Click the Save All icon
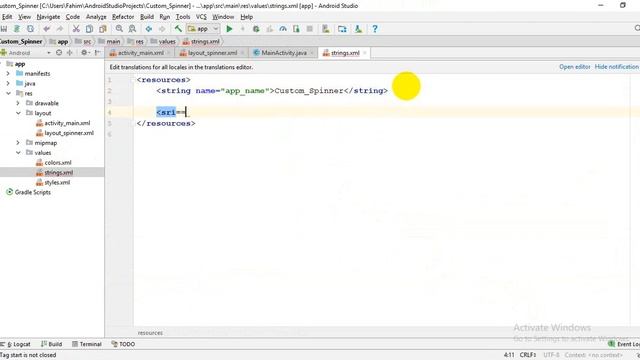Viewport: 640px width, 360px height. click(4, 29)
